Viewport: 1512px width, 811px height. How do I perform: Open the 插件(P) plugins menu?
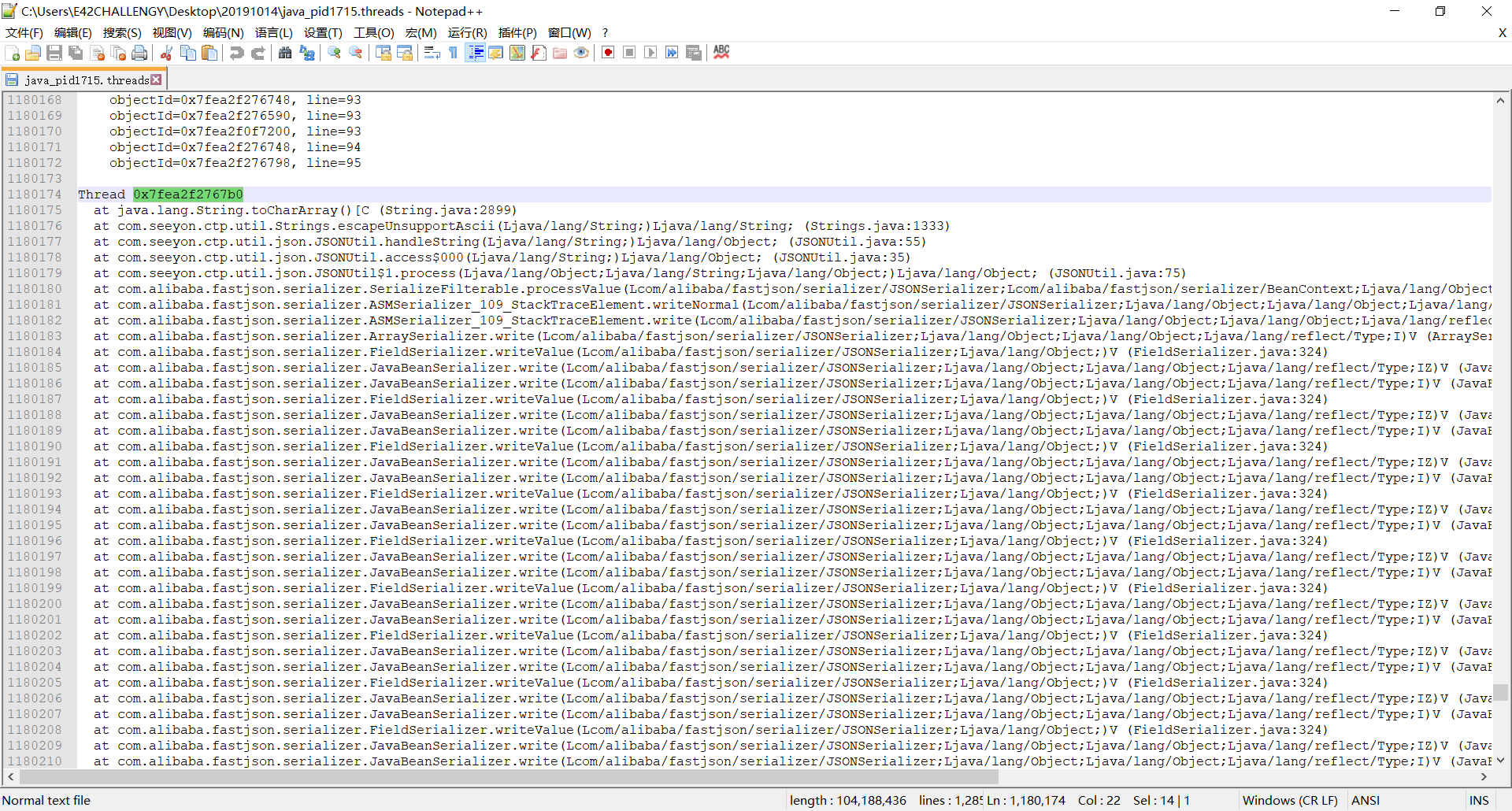(517, 32)
